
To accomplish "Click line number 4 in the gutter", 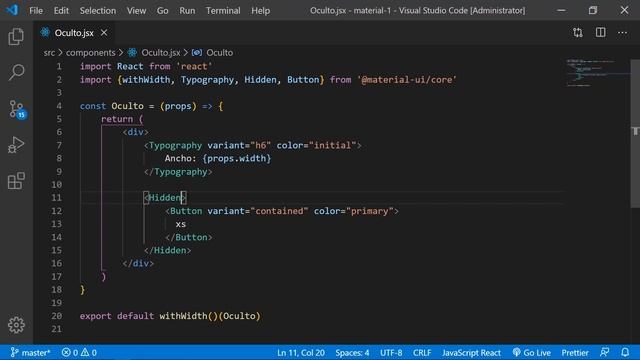I will click(59, 106).
